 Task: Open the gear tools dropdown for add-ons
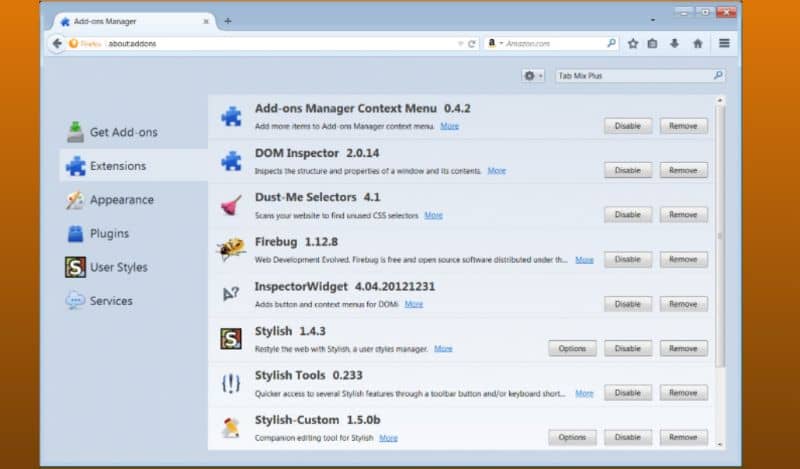[x=533, y=76]
